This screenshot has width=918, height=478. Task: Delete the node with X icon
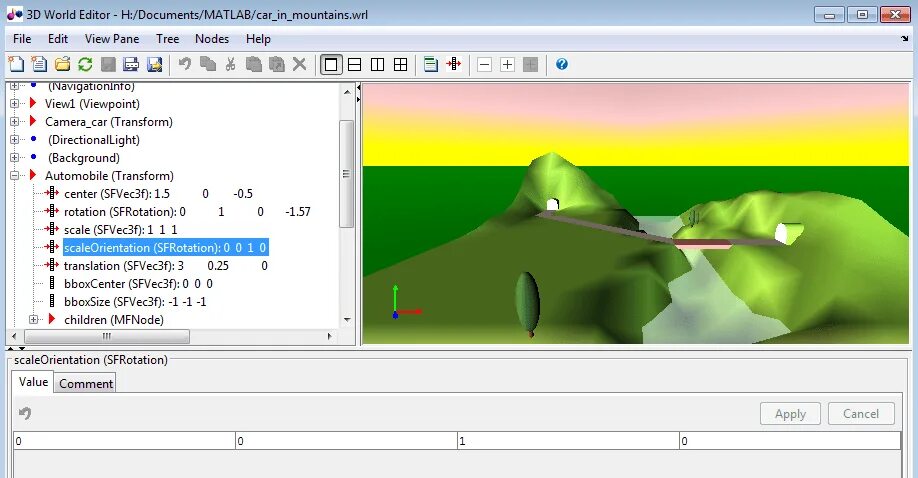pyautogui.click(x=299, y=64)
